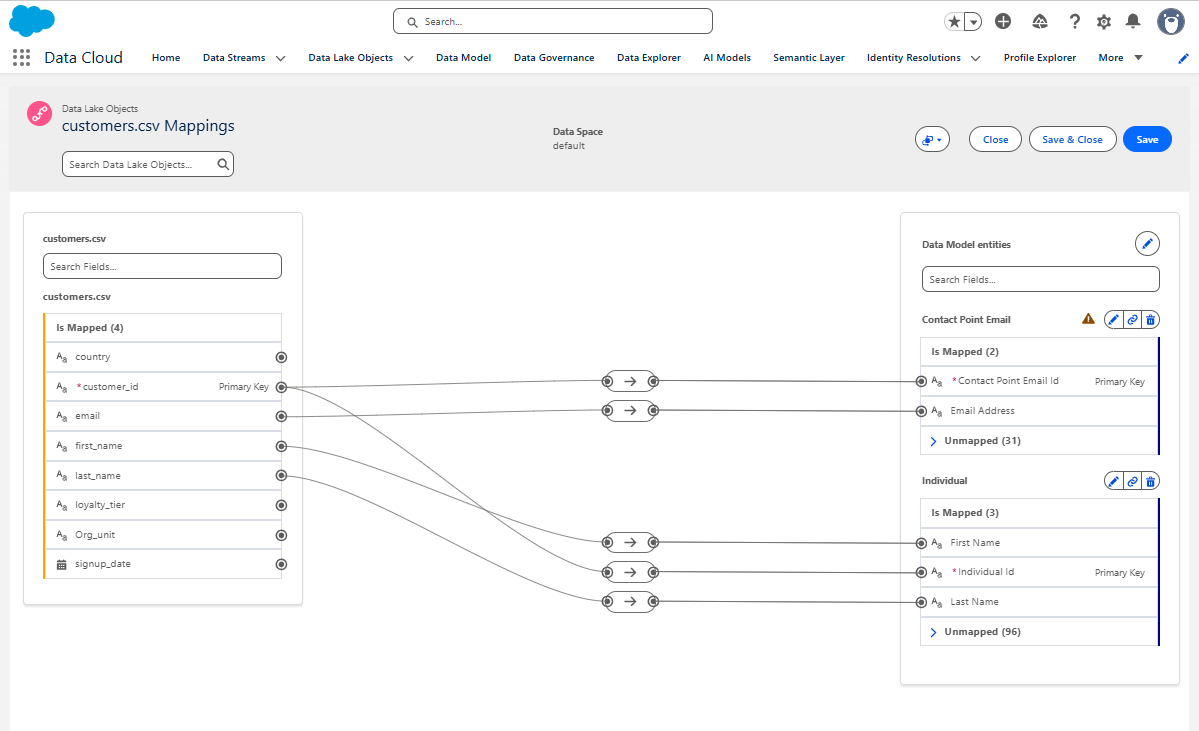Select the first_name field connector dot
The height and width of the screenshot is (731, 1199).
[281, 446]
